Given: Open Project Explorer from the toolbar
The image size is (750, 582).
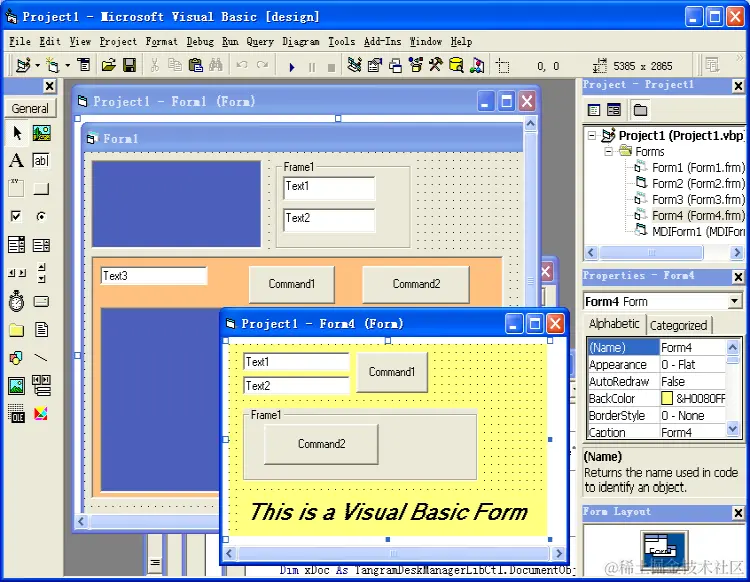Looking at the screenshot, I should 354,65.
